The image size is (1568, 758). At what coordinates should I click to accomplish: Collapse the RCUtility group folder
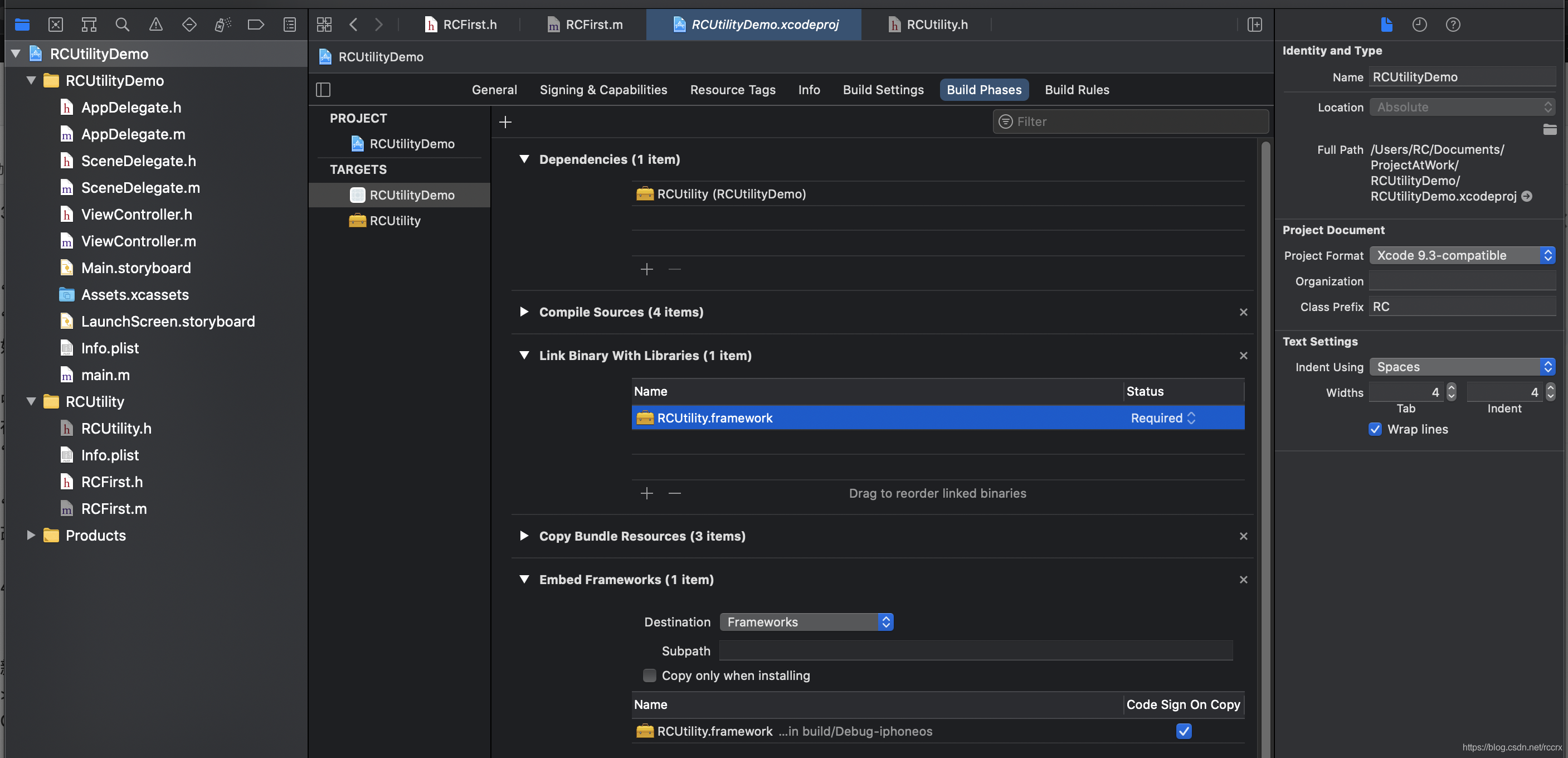[31, 401]
